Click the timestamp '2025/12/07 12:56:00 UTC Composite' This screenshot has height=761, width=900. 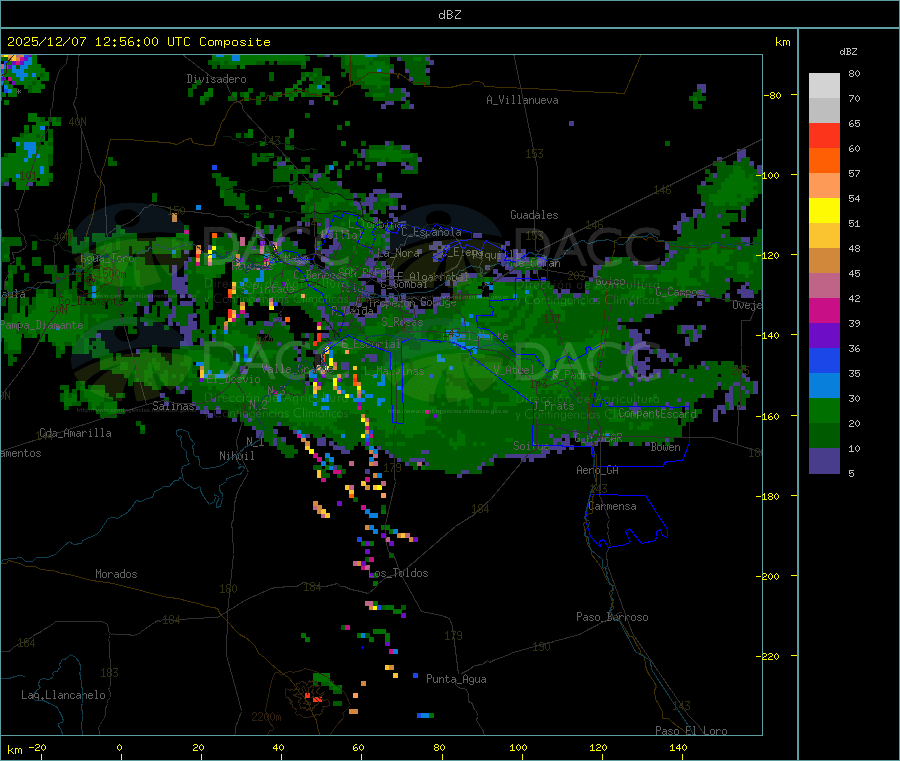point(139,42)
